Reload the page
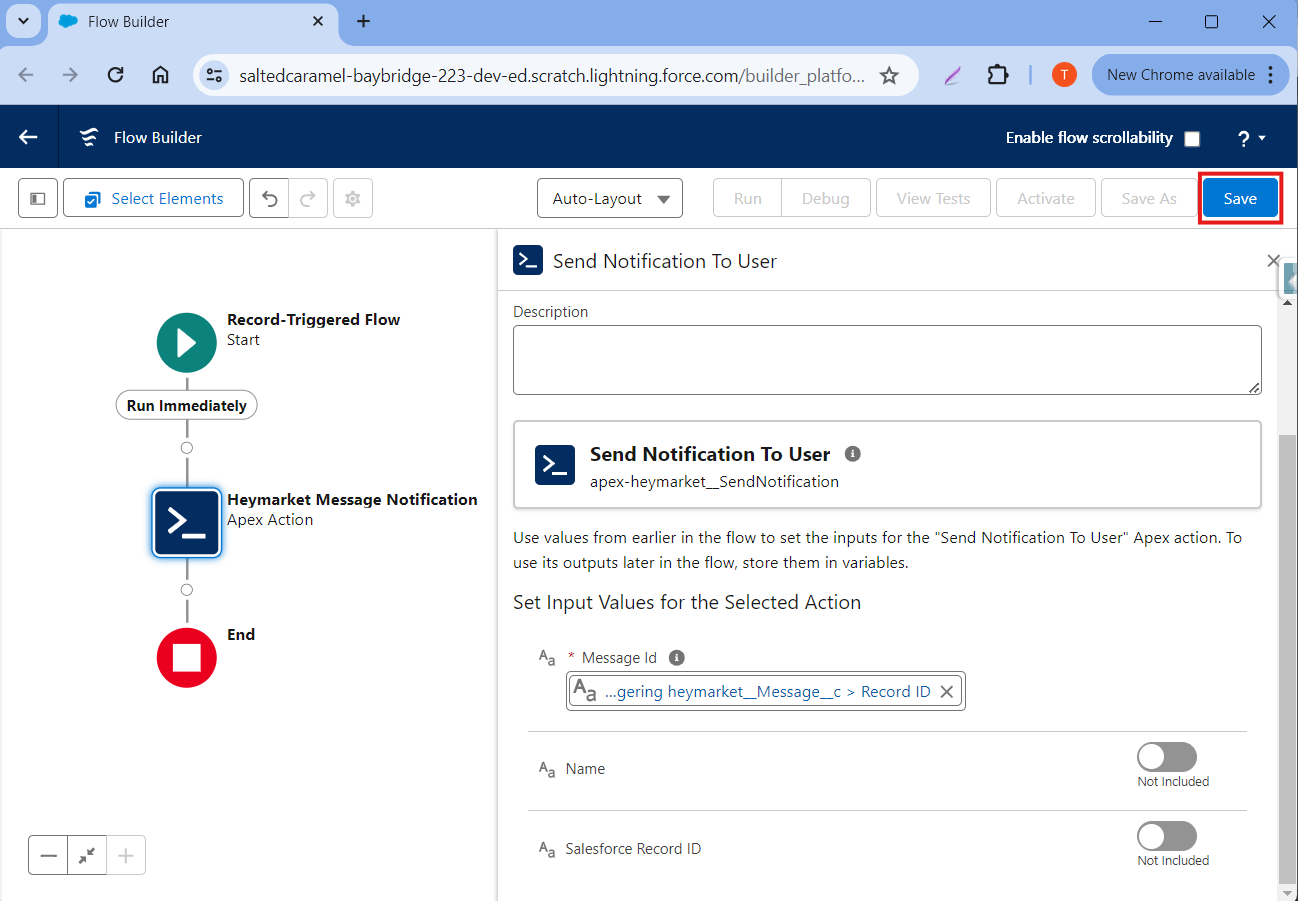Viewport: 1298px width, 901px height. pyautogui.click(x=115, y=75)
